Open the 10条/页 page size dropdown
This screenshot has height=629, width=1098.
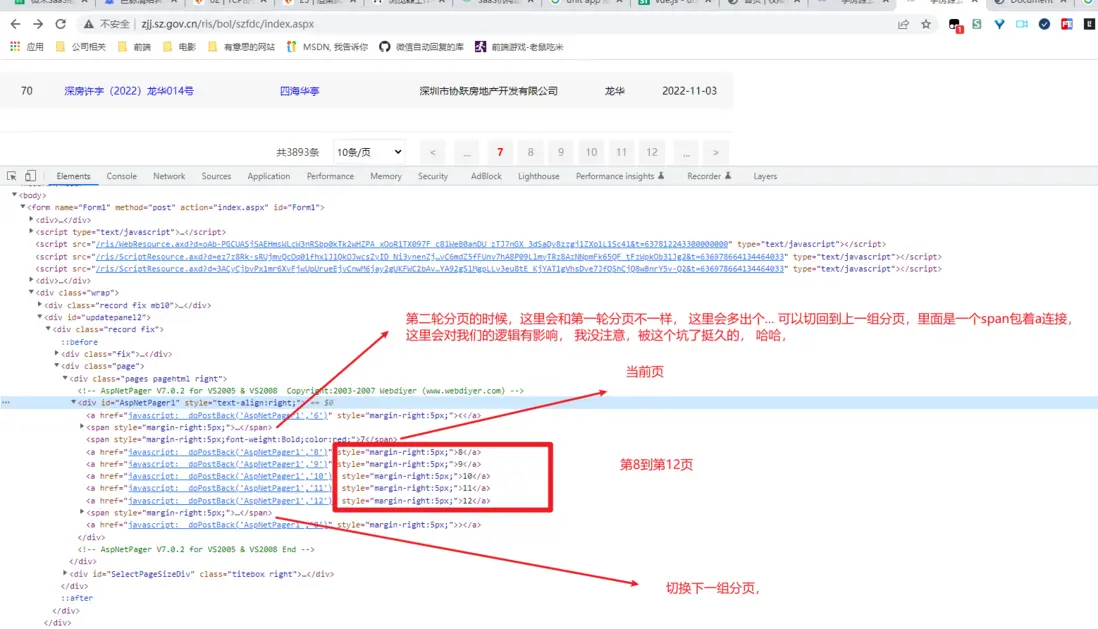[368, 152]
